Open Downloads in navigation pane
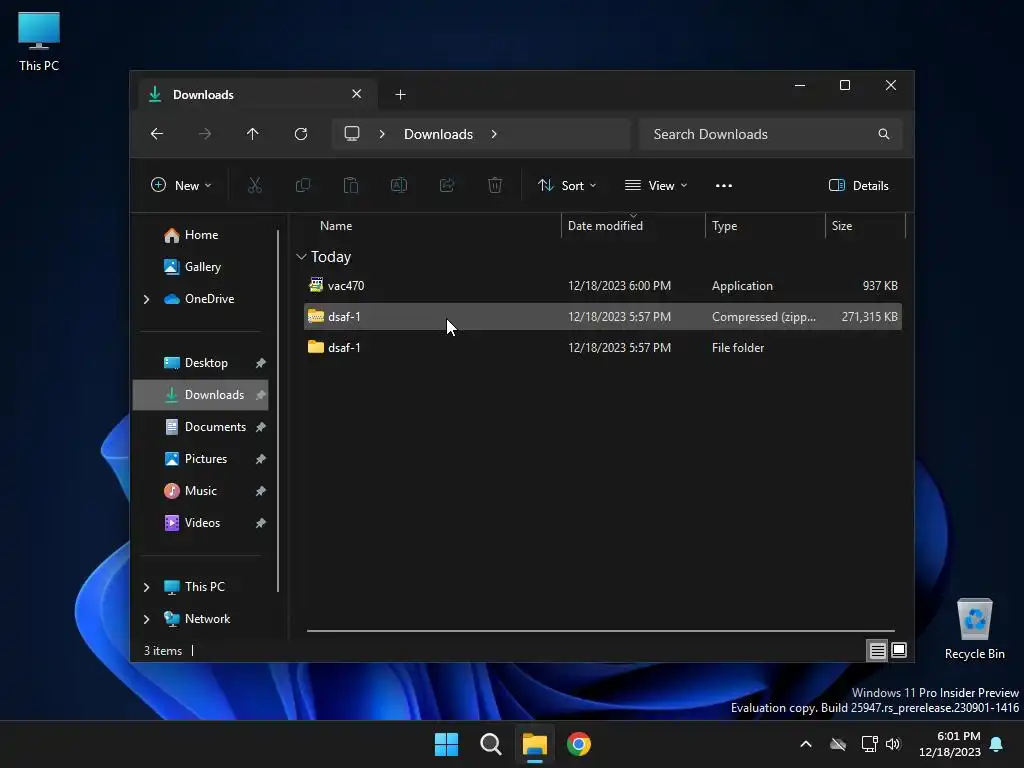The height and width of the screenshot is (768, 1024). [201, 394]
